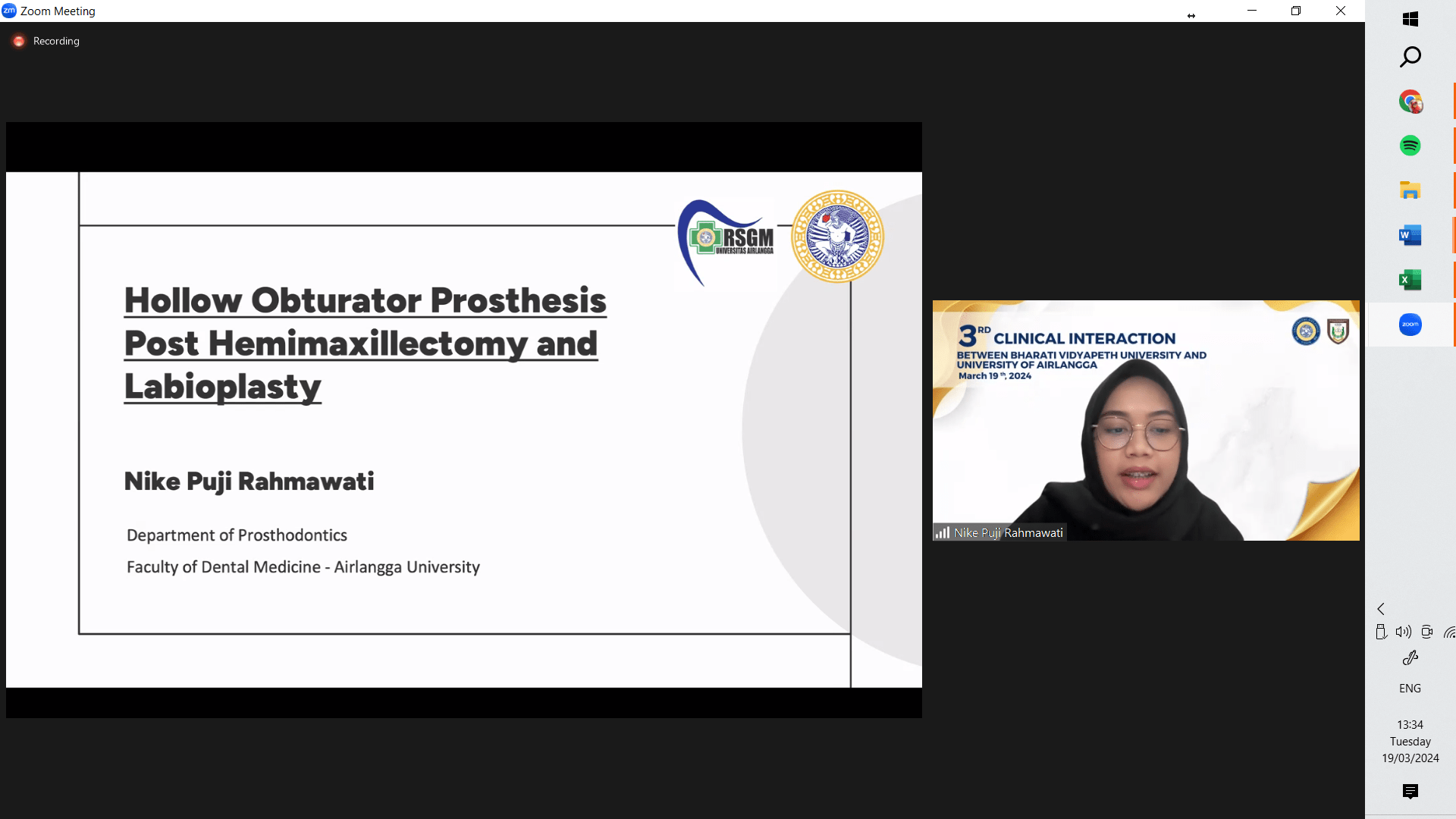The height and width of the screenshot is (819, 1456).
Task: Click the Recording status text
Action: click(x=56, y=41)
